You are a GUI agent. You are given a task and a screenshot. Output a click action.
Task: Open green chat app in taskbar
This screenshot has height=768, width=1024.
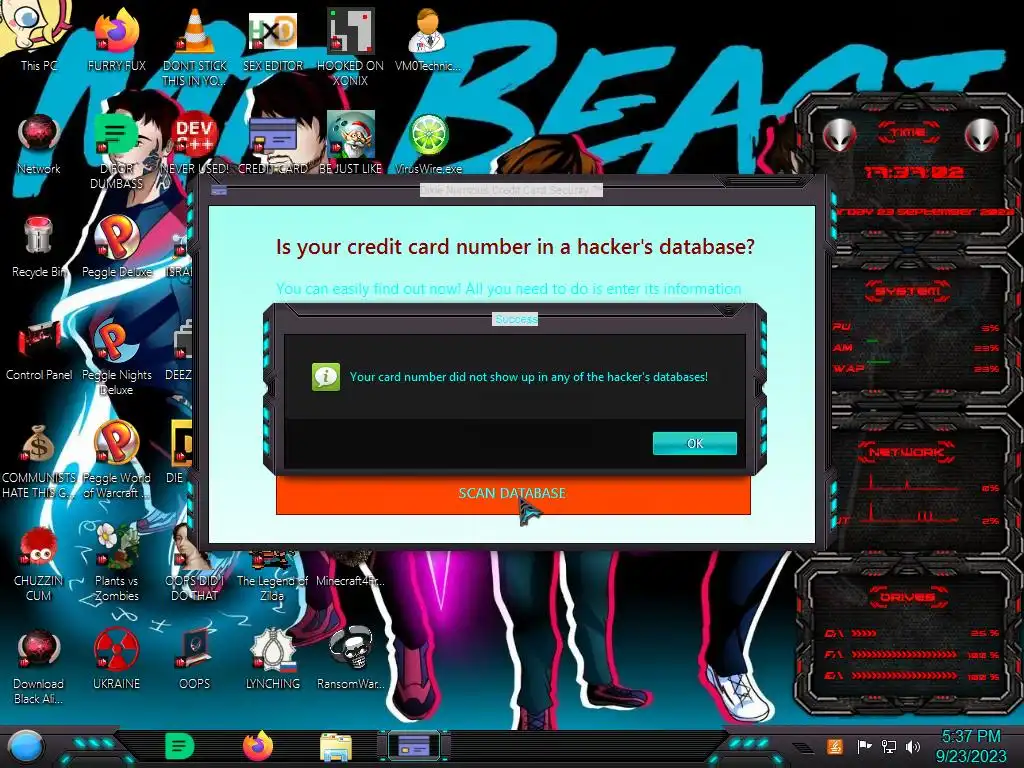(179, 746)
